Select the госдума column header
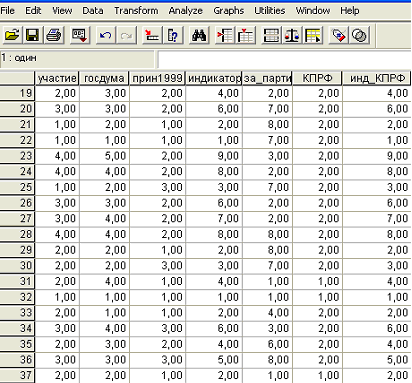Image resolution: width=412 pixels, height=383 pixels. [x=104, y=78]
